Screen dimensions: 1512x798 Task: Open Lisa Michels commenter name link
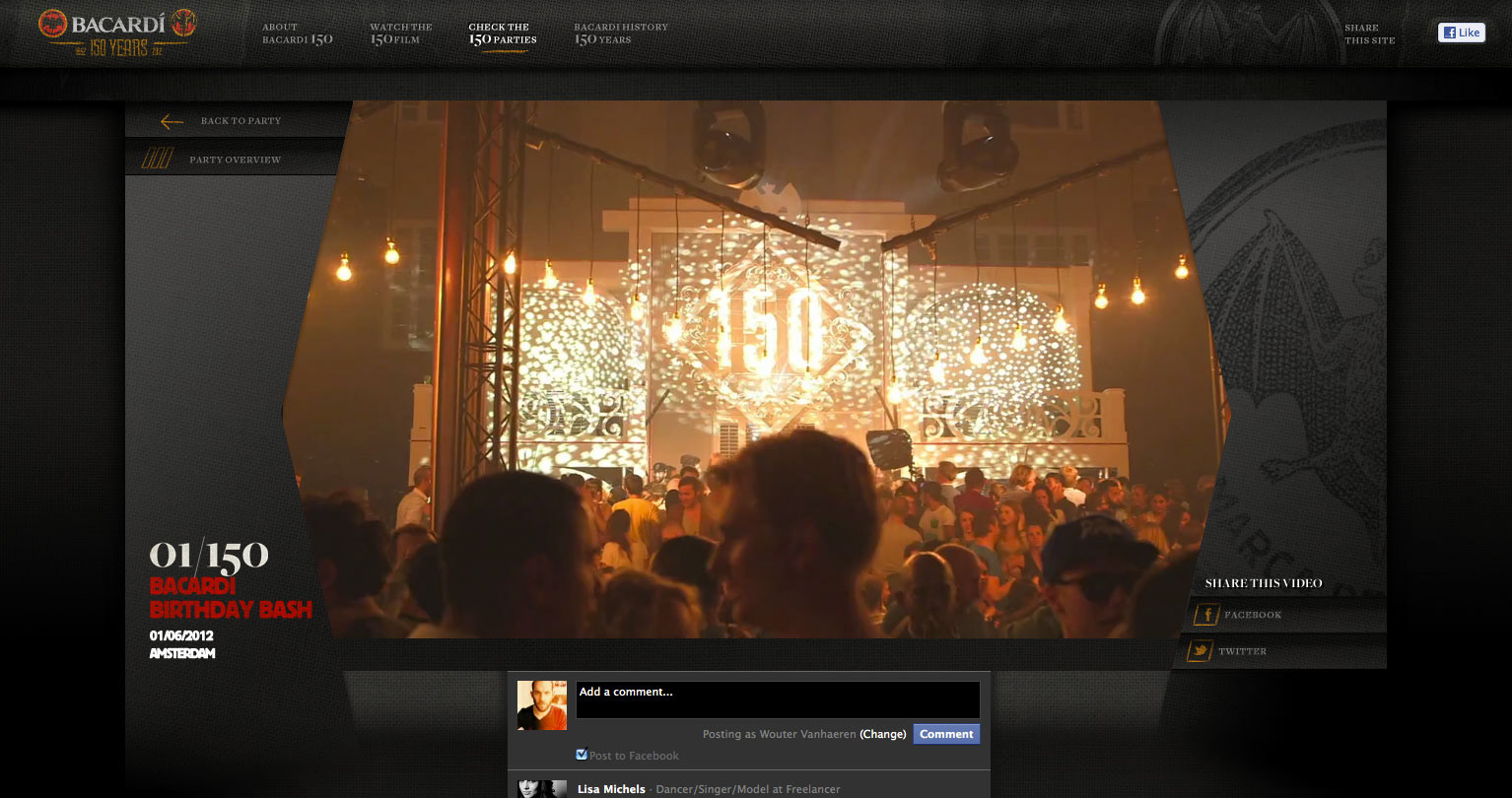[x=611, y=789]
